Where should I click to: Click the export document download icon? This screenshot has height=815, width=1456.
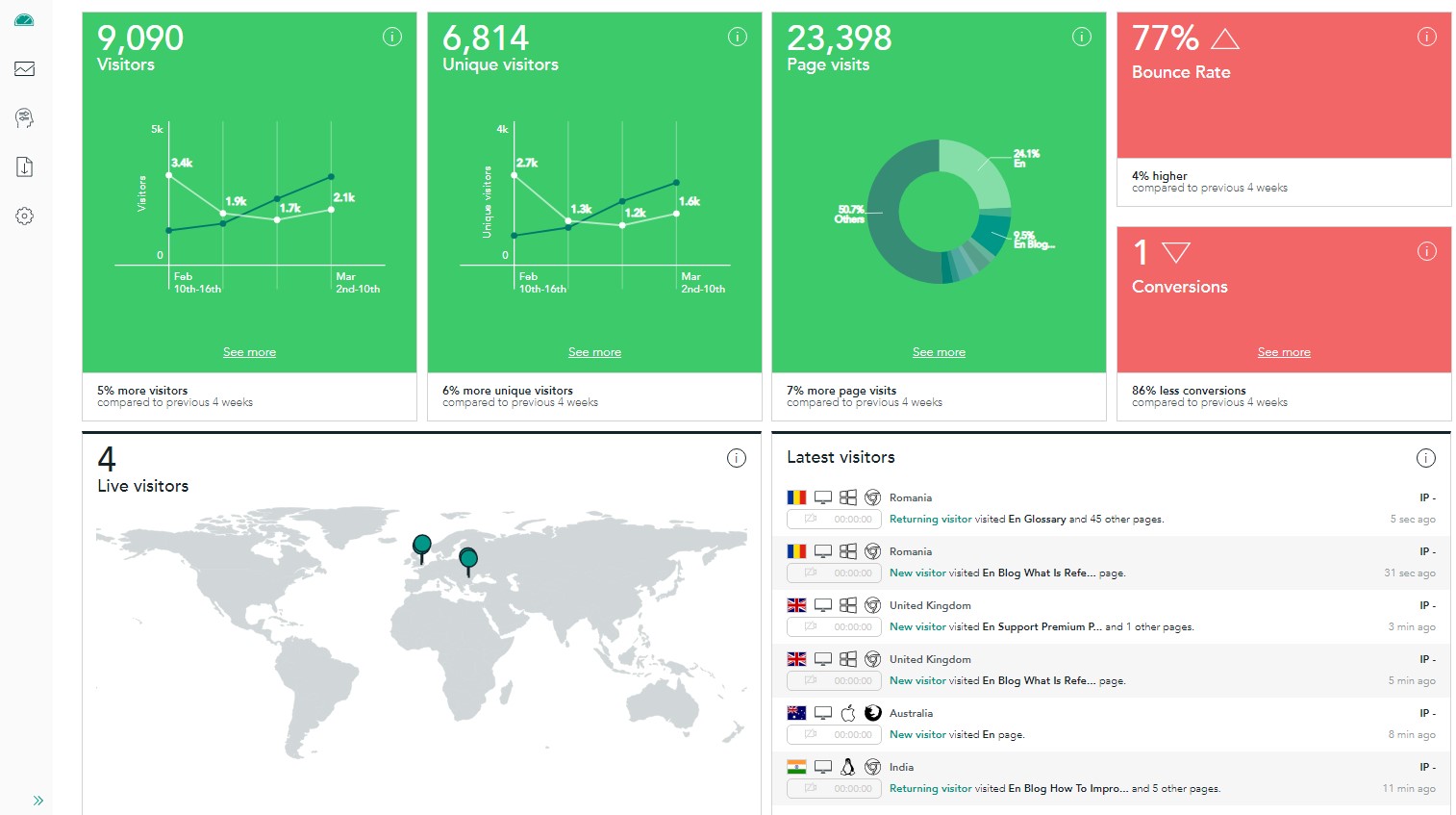coord(24,166)
